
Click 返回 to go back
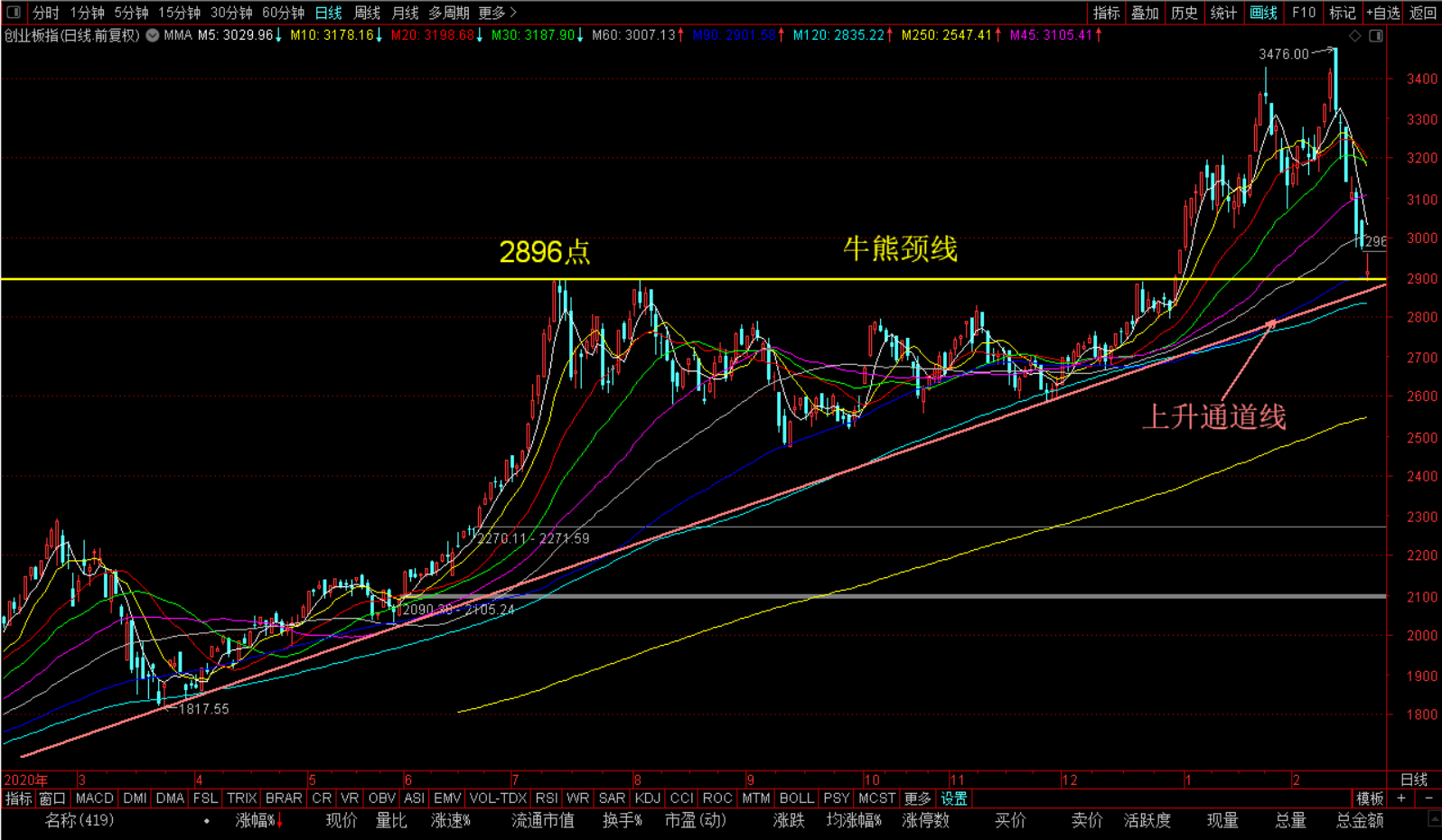pos(1423,13)
